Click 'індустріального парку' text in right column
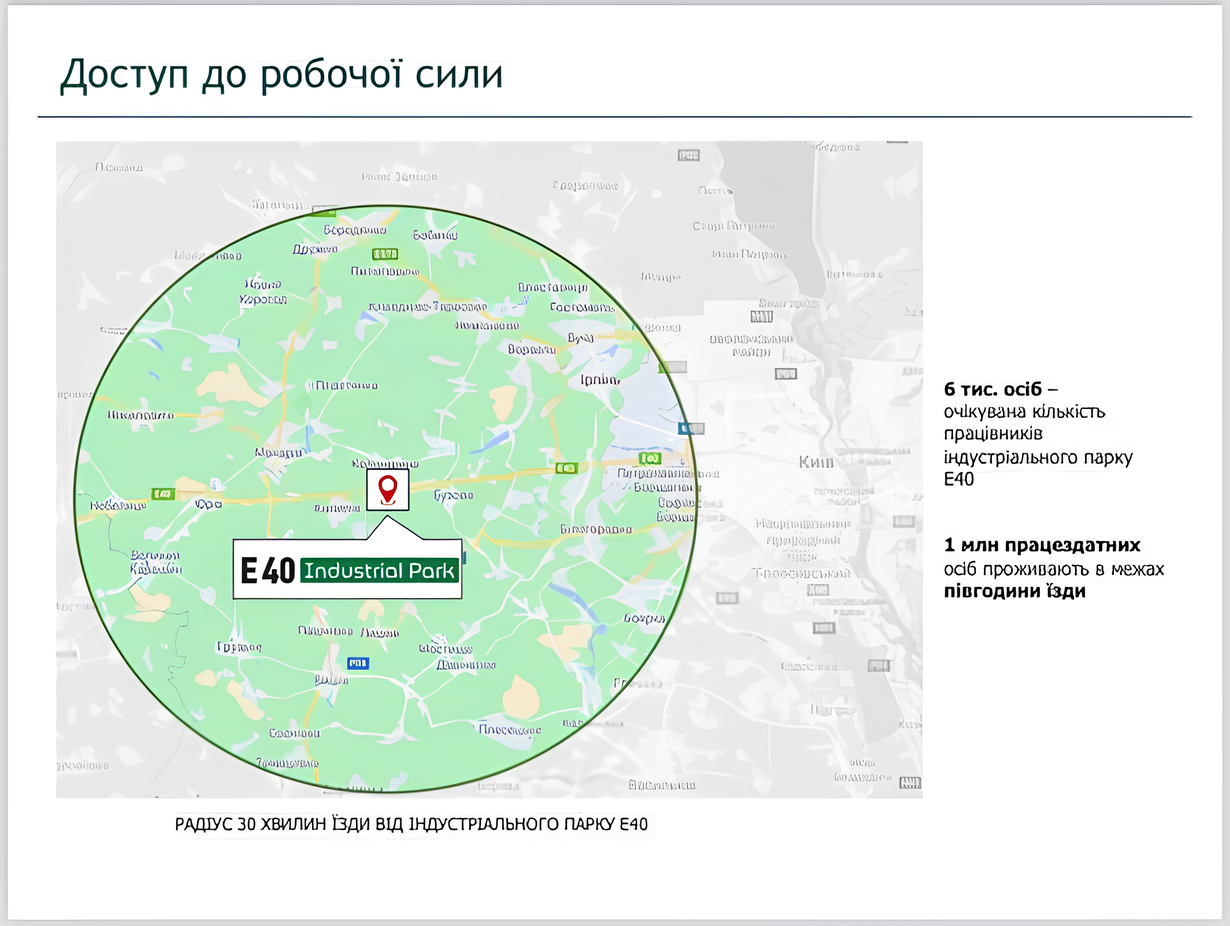The width and height of the screenshot is (1230, 926). point(1038,457)
